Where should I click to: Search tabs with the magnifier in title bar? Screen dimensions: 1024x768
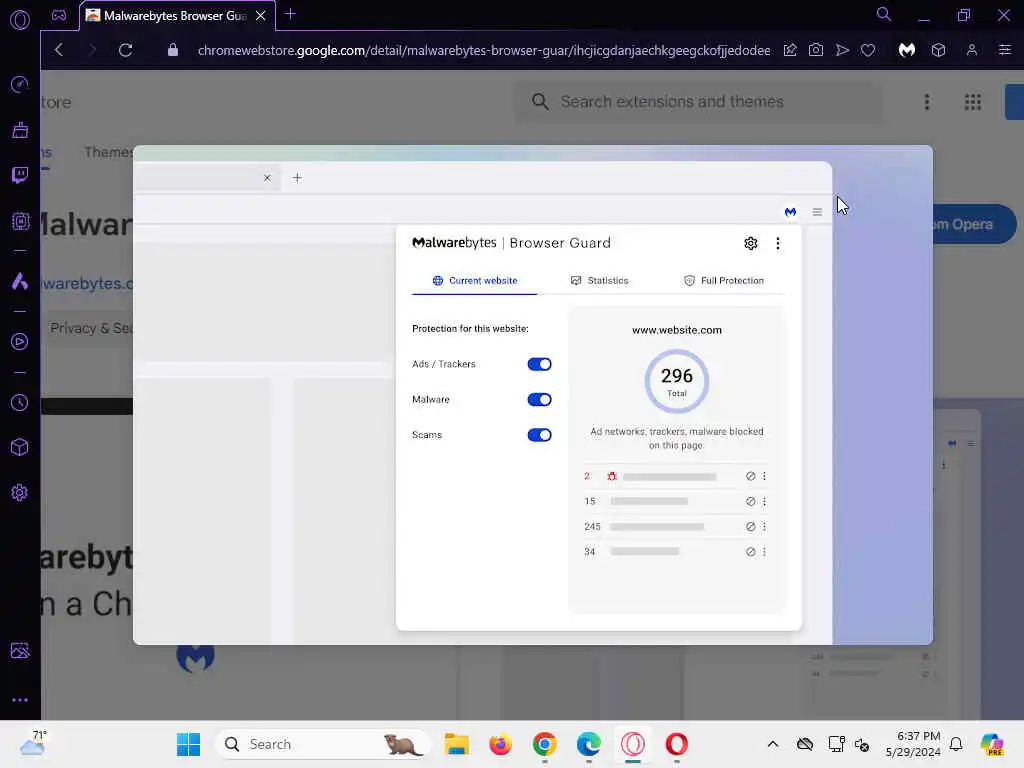(x=884, y=14)
